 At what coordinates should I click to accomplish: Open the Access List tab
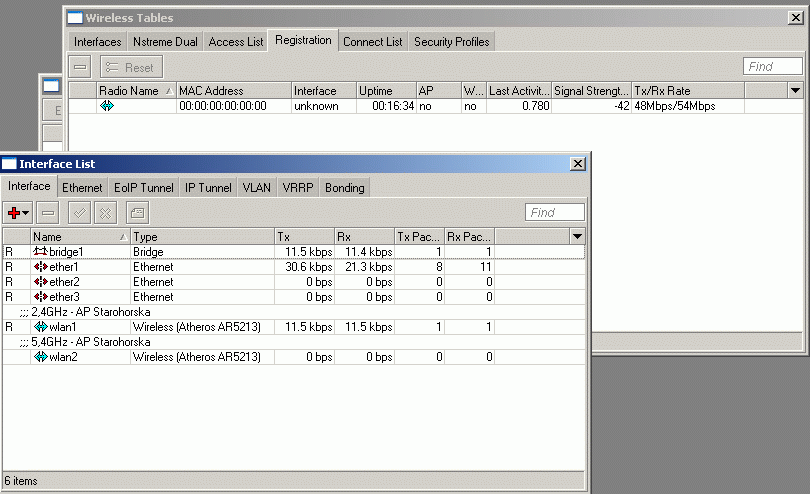(236, 42)
